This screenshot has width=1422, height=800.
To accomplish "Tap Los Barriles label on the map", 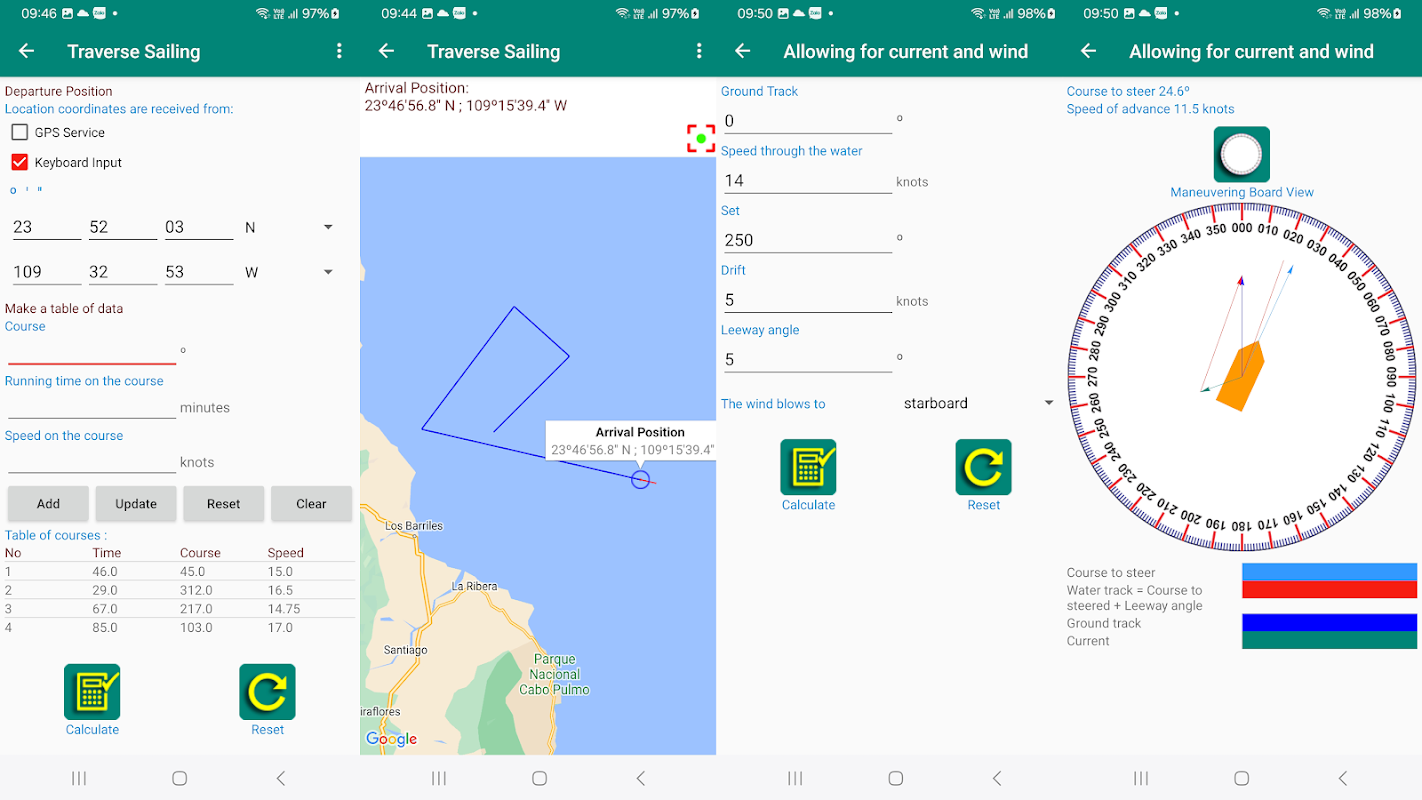I will [414, 526].
